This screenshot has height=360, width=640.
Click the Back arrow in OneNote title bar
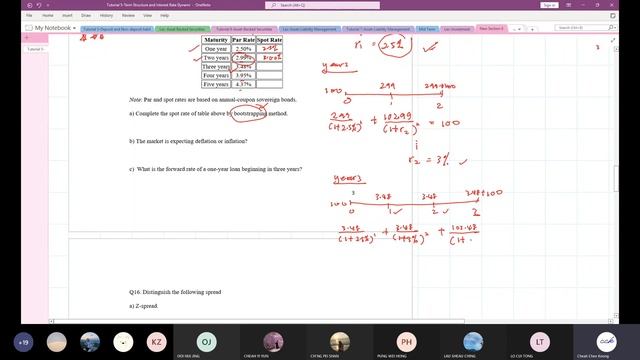click(x=29, y=5)
